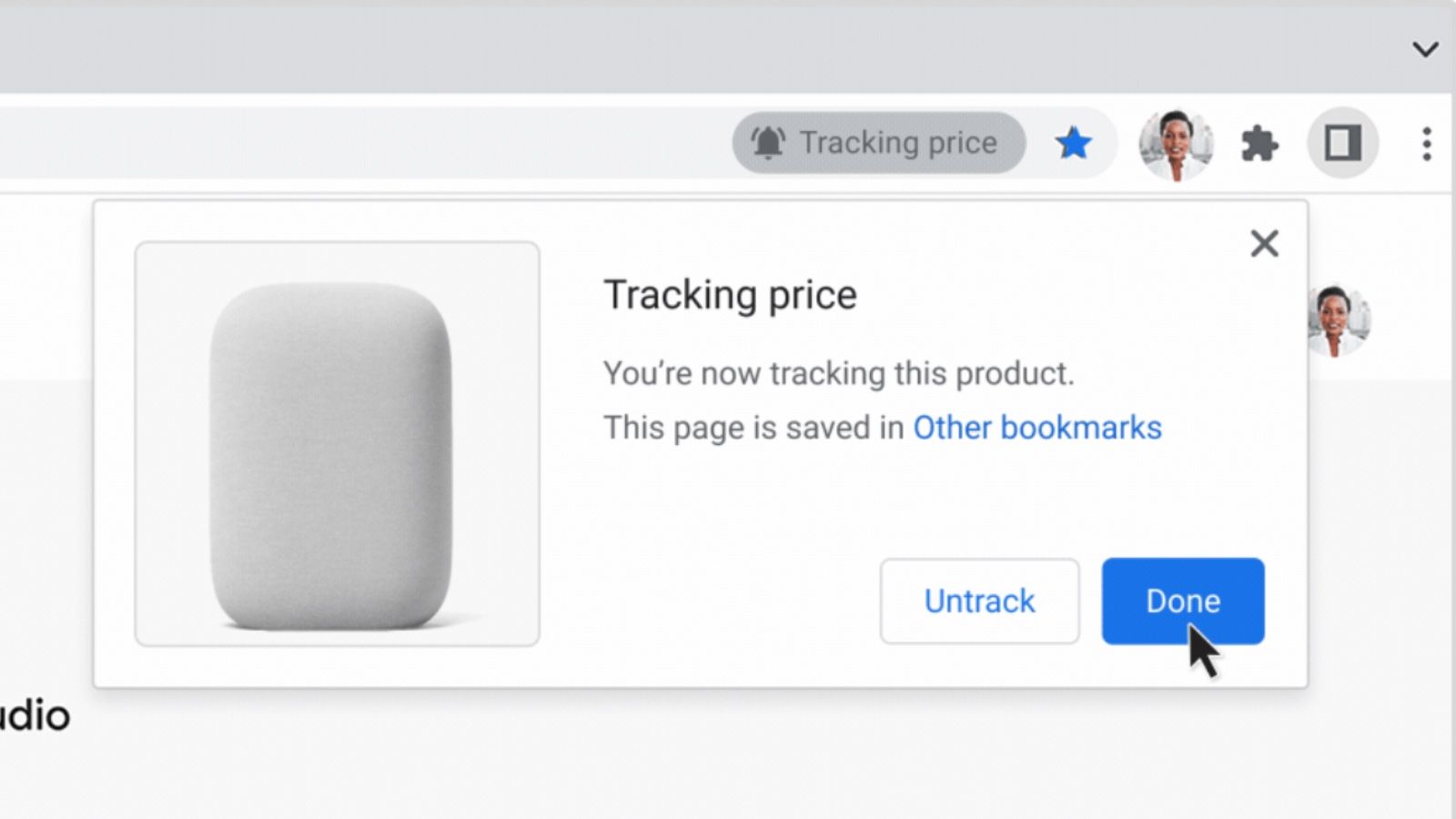Click the profile avatar in the toolbar
This screenshot has width=1456, height=819.
tap(1177, 143)
